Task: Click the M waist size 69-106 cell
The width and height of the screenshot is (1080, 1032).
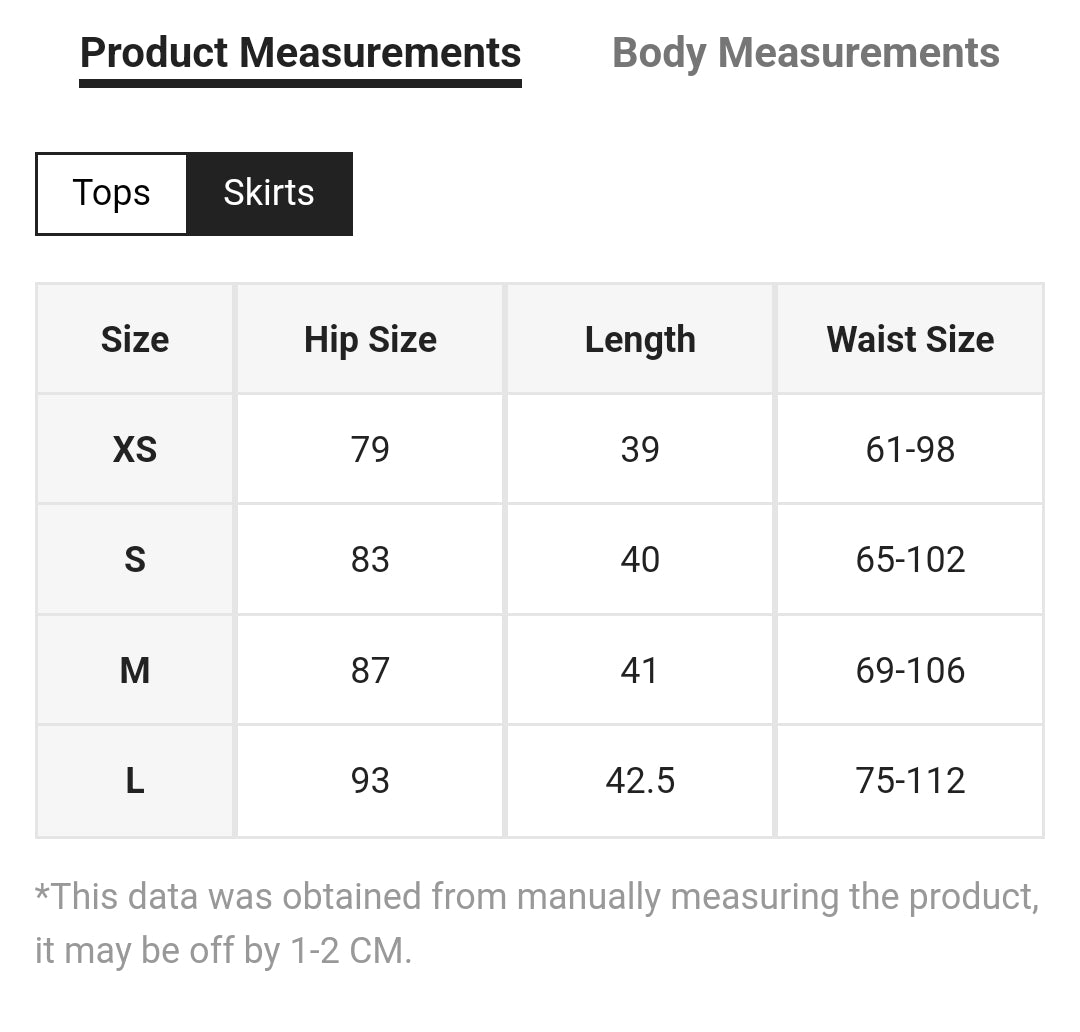Action: point(910,670)
